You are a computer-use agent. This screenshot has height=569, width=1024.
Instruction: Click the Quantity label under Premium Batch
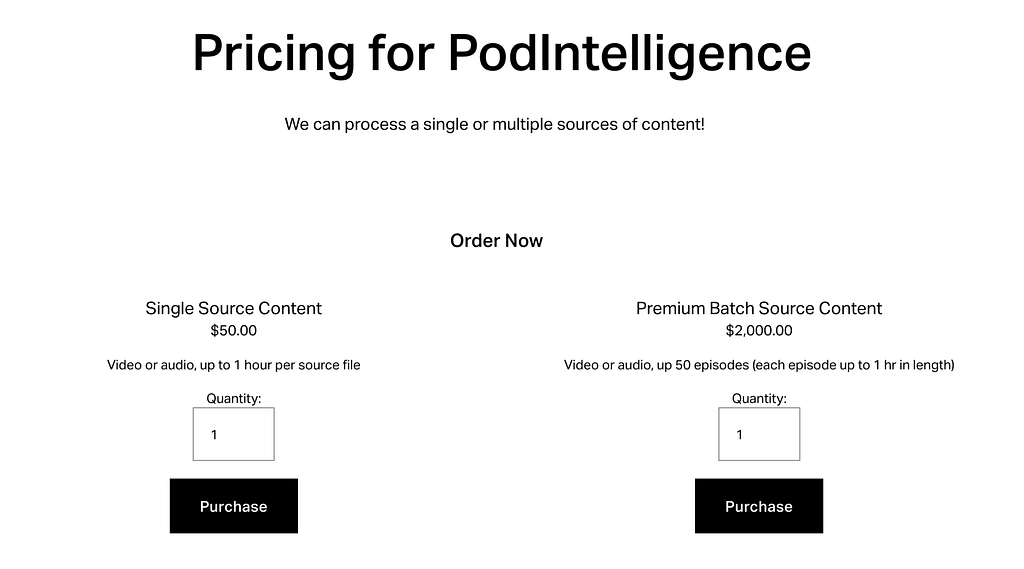[759, 398]
